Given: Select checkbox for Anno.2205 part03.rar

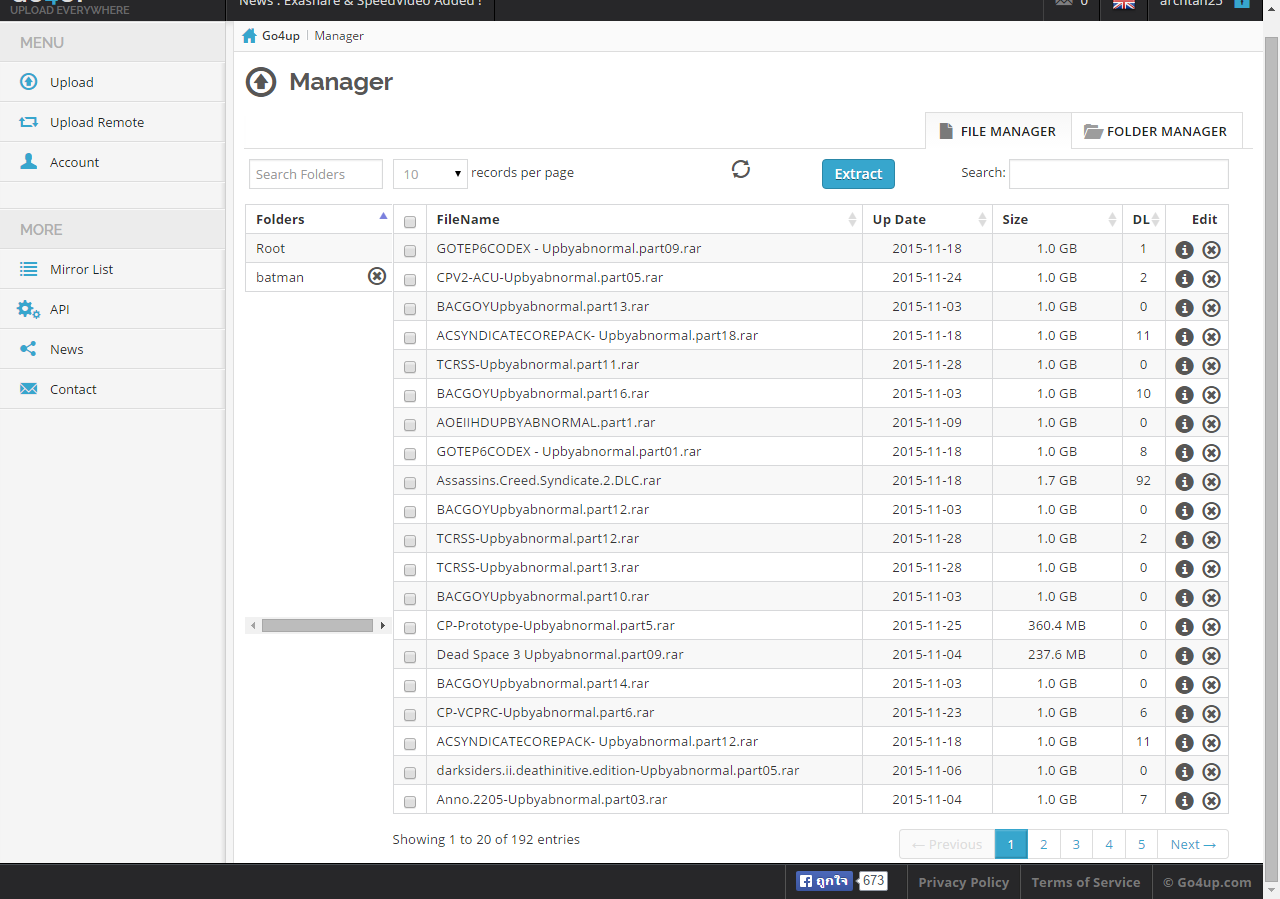Looking at the screenshot, I should pyautogui.click(x=410, y=801).
